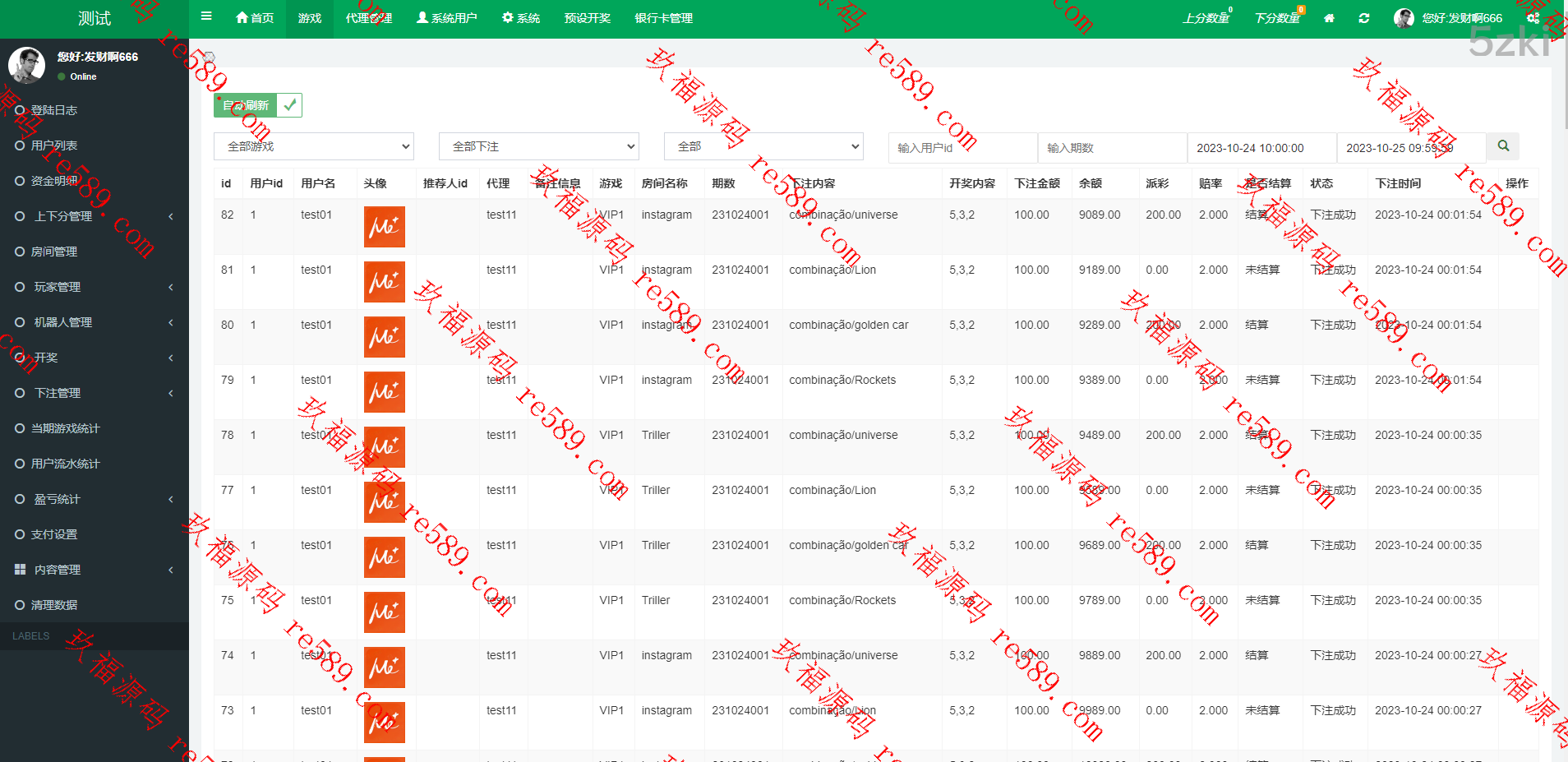This screenshot has width=1568, height=762.
Task: Toggle the 自动刷新 auto-refresh checkbox
Action: 289,105
